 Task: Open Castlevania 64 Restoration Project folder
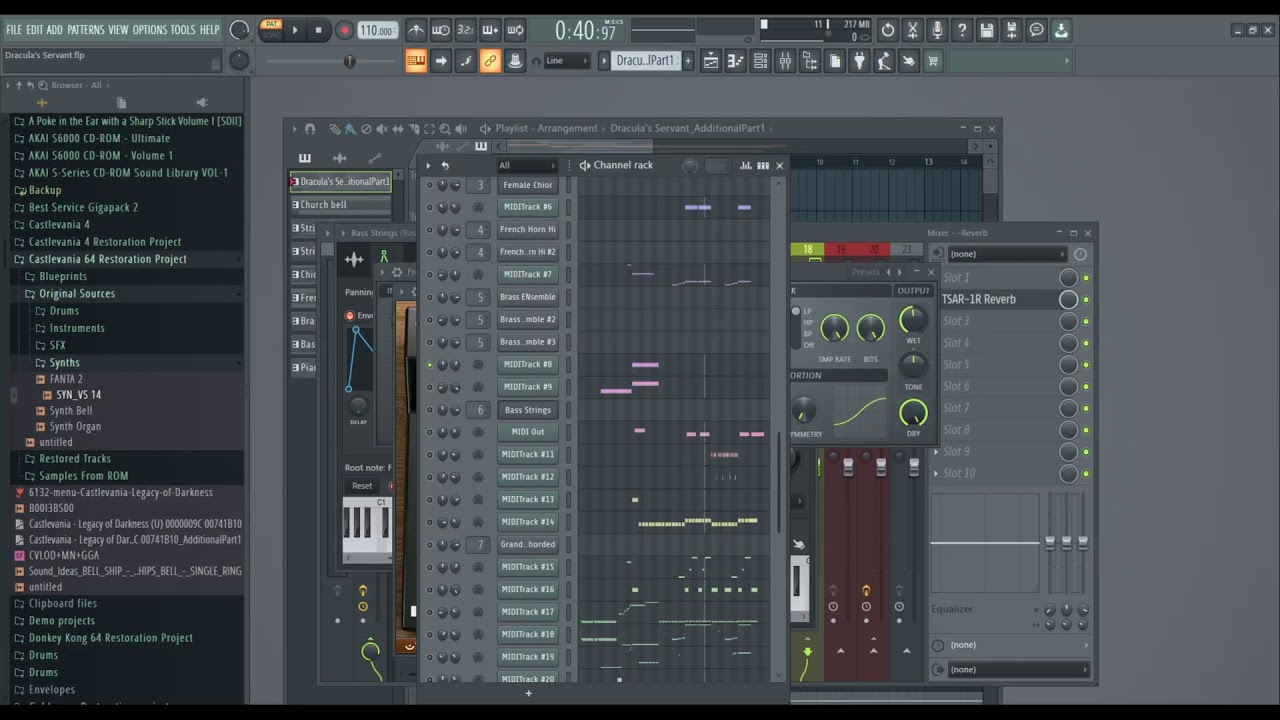(107, 259)
